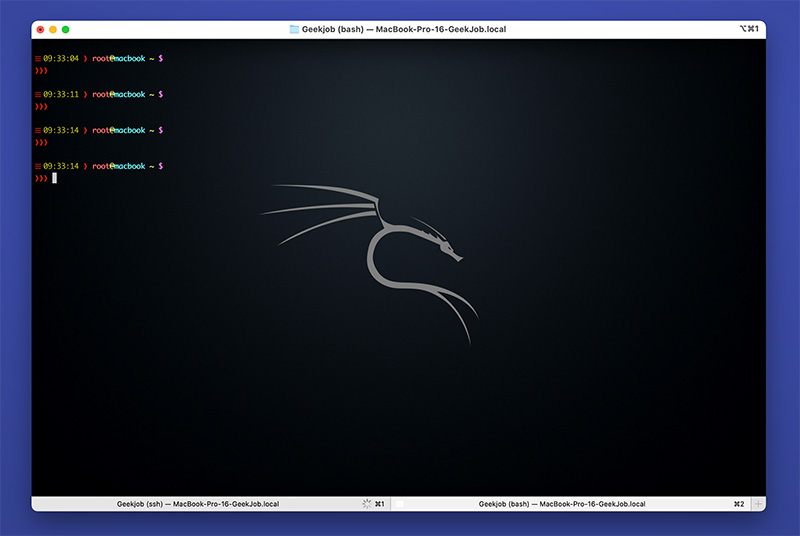Click the ⌥⌘1 shortcut indicator in title bar
This screenshot has width=800, height=536.
[x=749, y=29]
